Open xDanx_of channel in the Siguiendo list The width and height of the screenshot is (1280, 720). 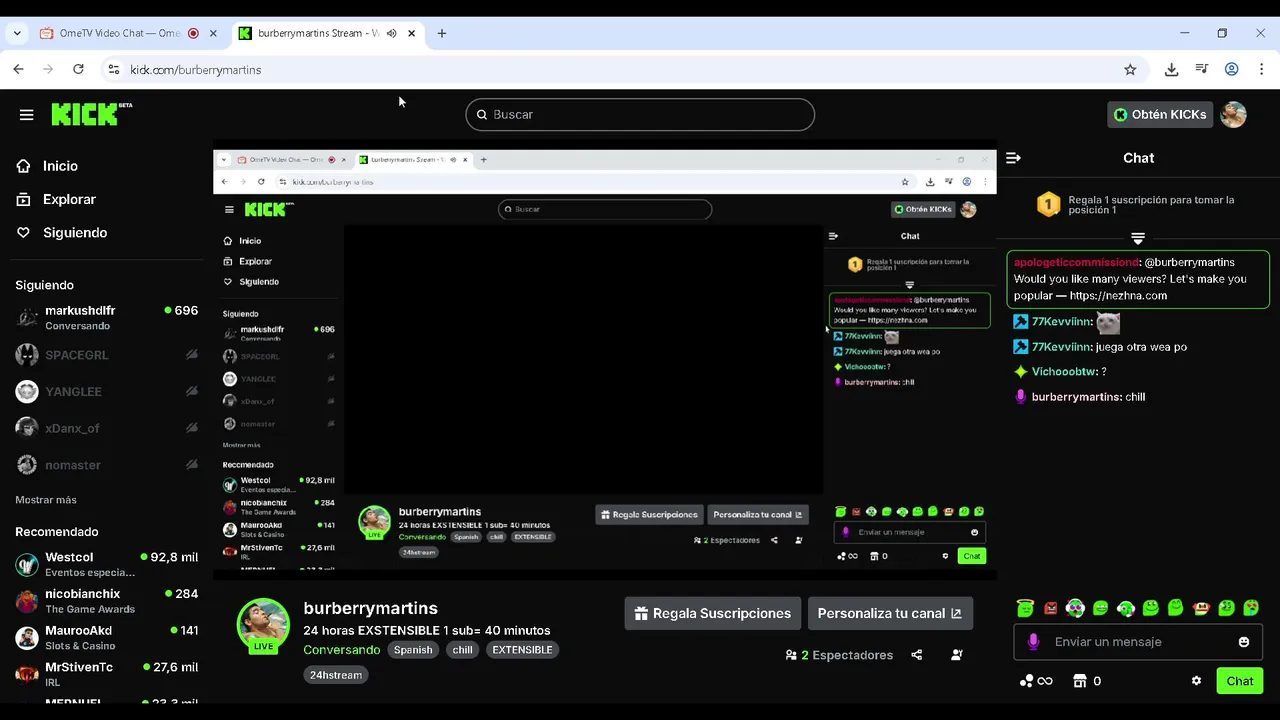(106, 428)
